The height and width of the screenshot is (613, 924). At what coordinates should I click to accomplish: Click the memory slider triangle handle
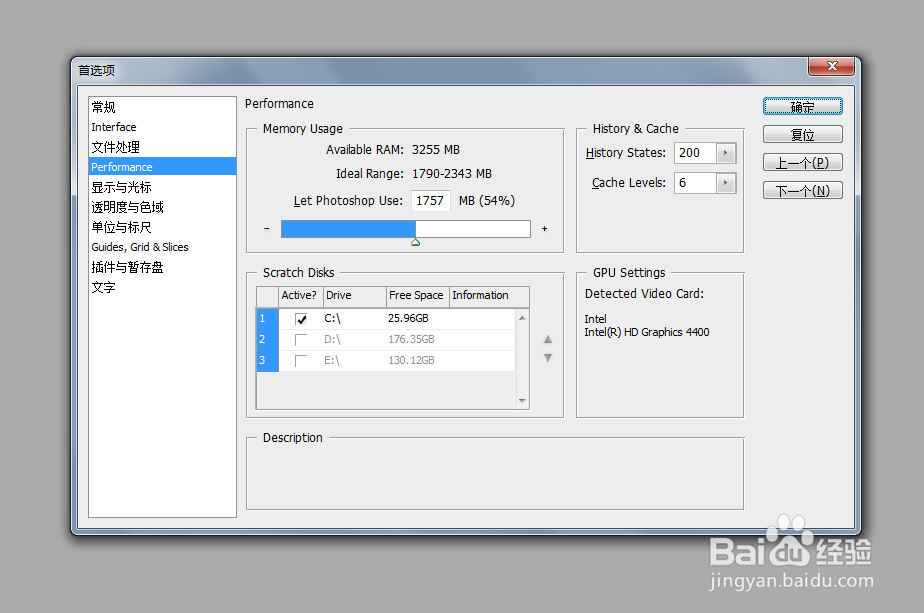tap(415, 242)
